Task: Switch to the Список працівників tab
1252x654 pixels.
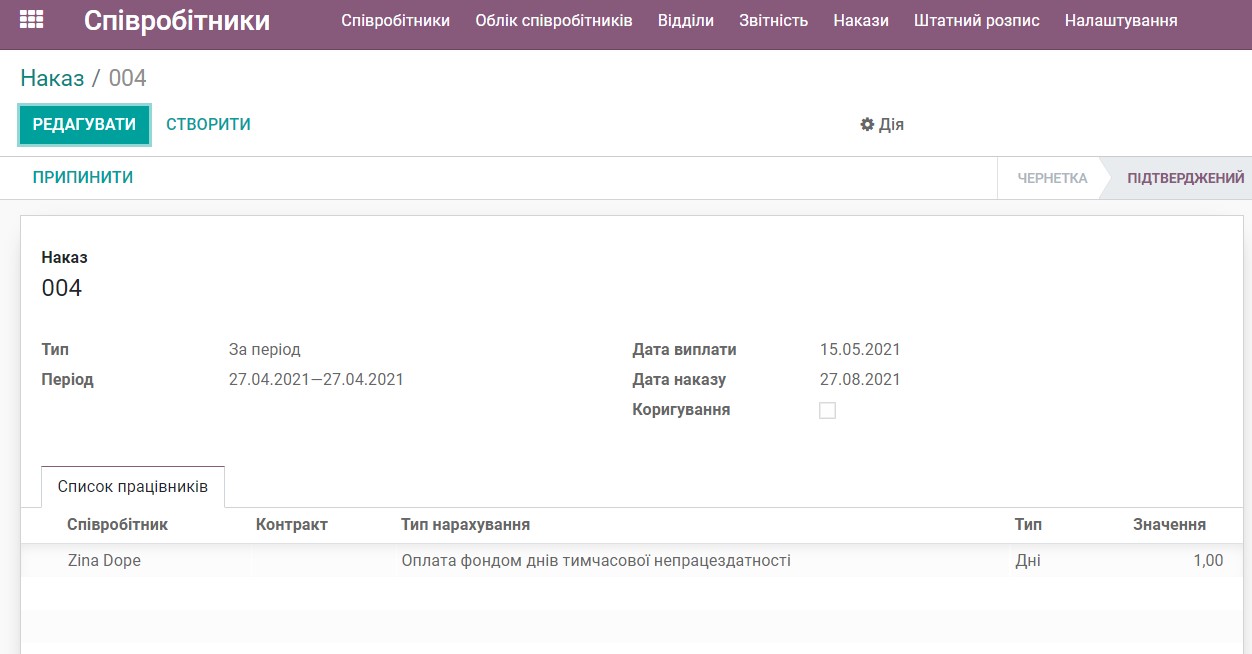Action: point(132,487)
